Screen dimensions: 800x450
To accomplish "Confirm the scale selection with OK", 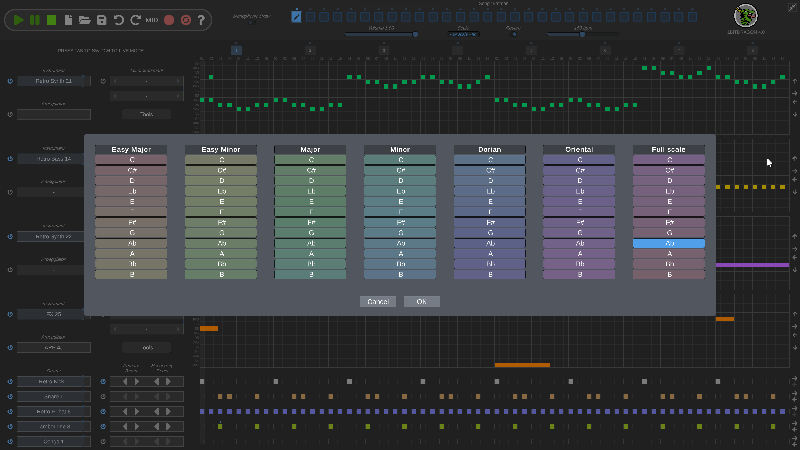I will click(421, 301).
